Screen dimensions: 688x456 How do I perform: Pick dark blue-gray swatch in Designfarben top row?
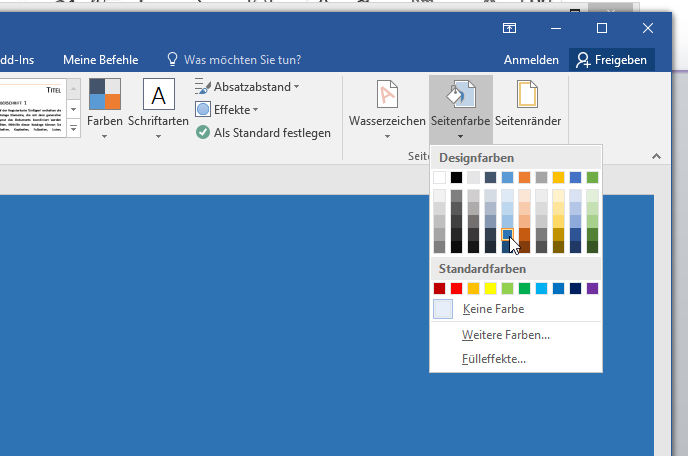tap(491, 177)
